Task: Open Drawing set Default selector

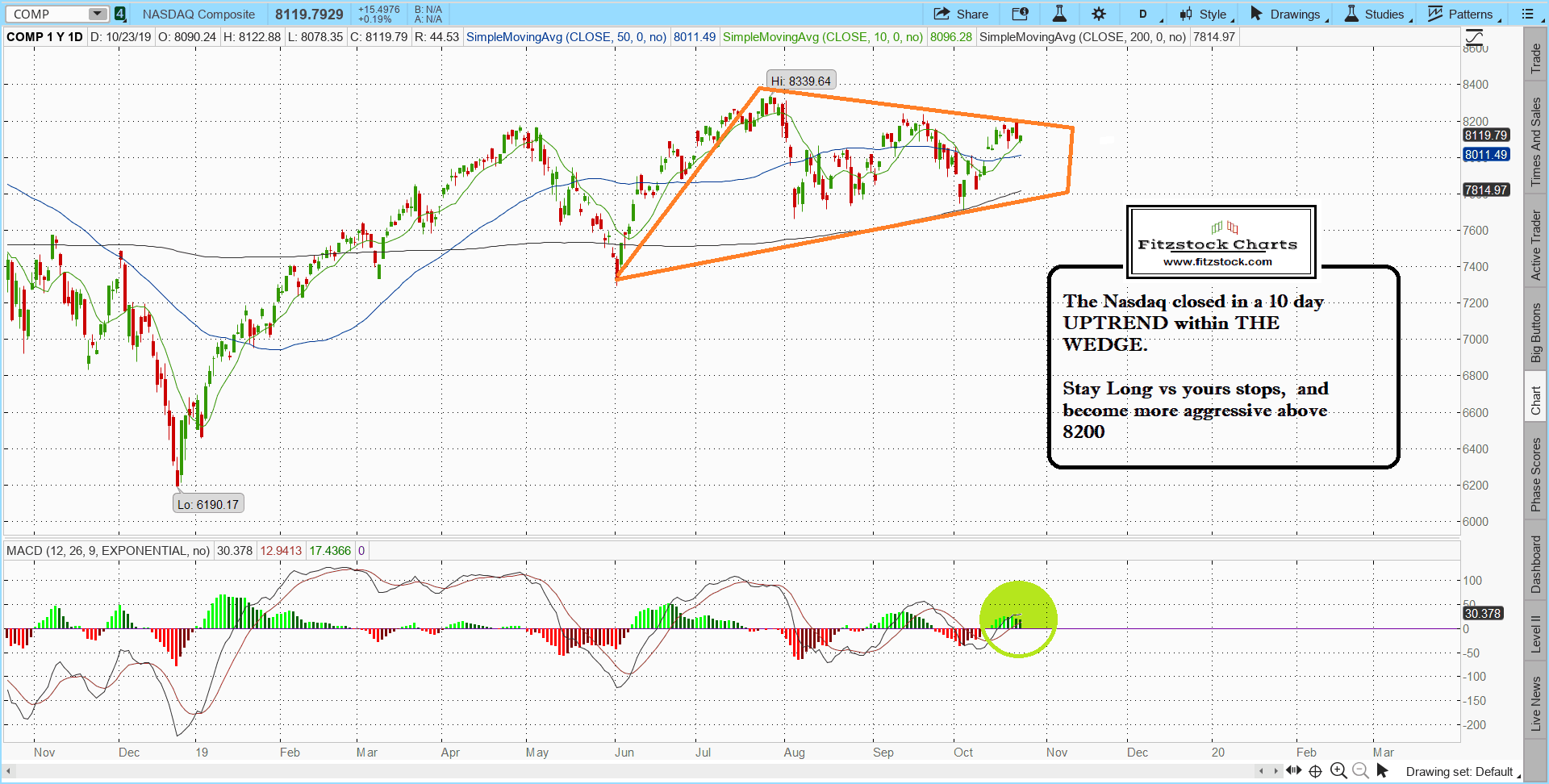Action: pos(1460,772)
